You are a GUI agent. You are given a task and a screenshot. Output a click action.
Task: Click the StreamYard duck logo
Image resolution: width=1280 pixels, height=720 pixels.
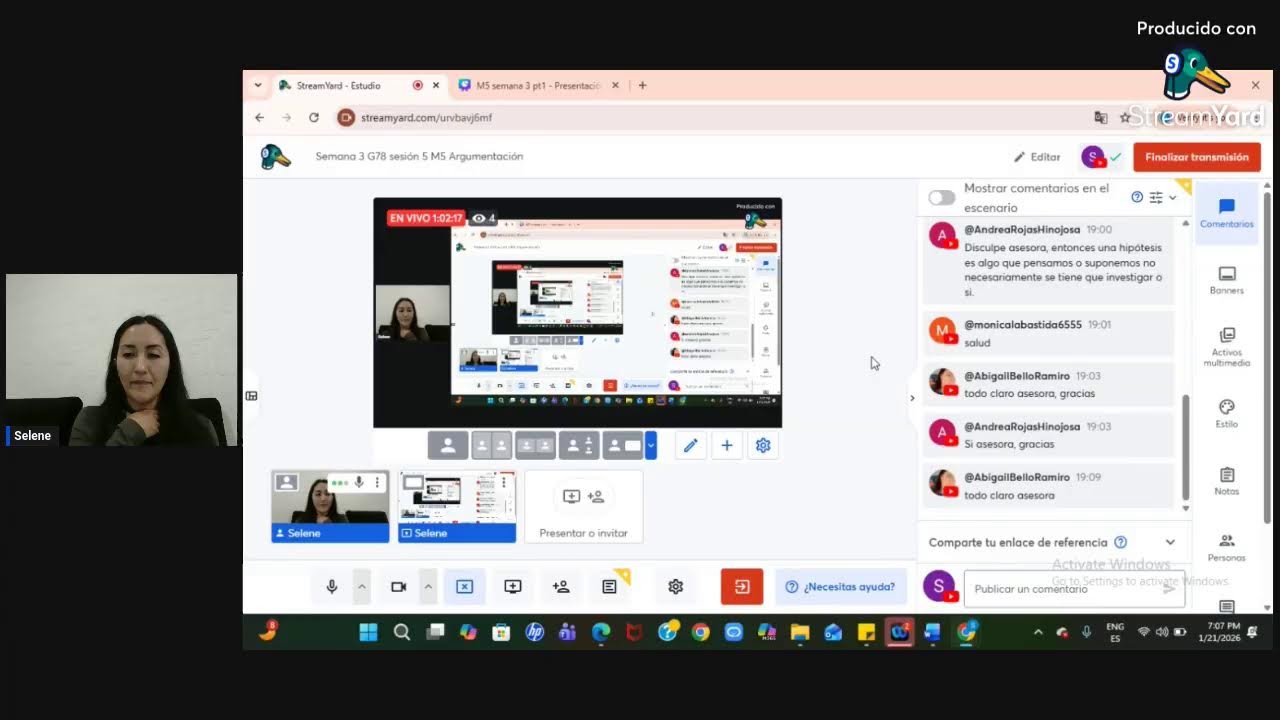point(275,157)
